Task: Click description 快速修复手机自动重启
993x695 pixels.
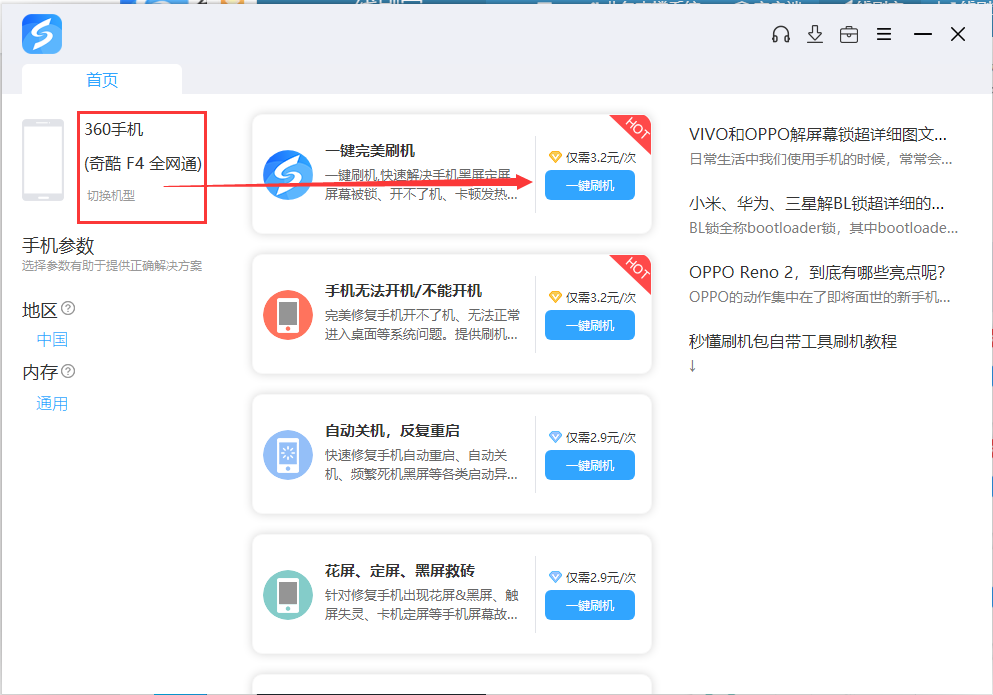Action: coord(422,464)
